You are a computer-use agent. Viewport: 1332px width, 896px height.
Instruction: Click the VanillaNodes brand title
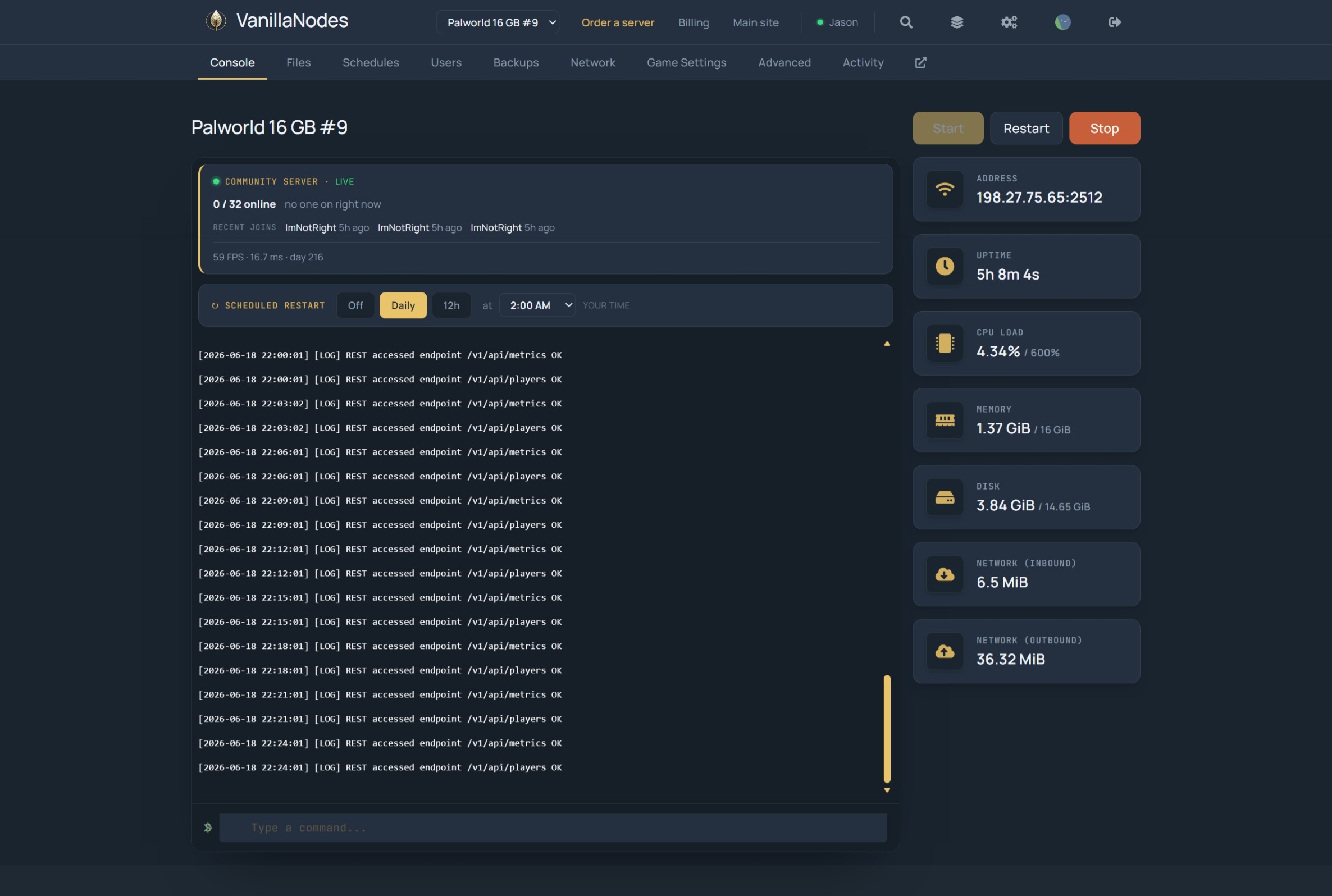tap(292, 21)
